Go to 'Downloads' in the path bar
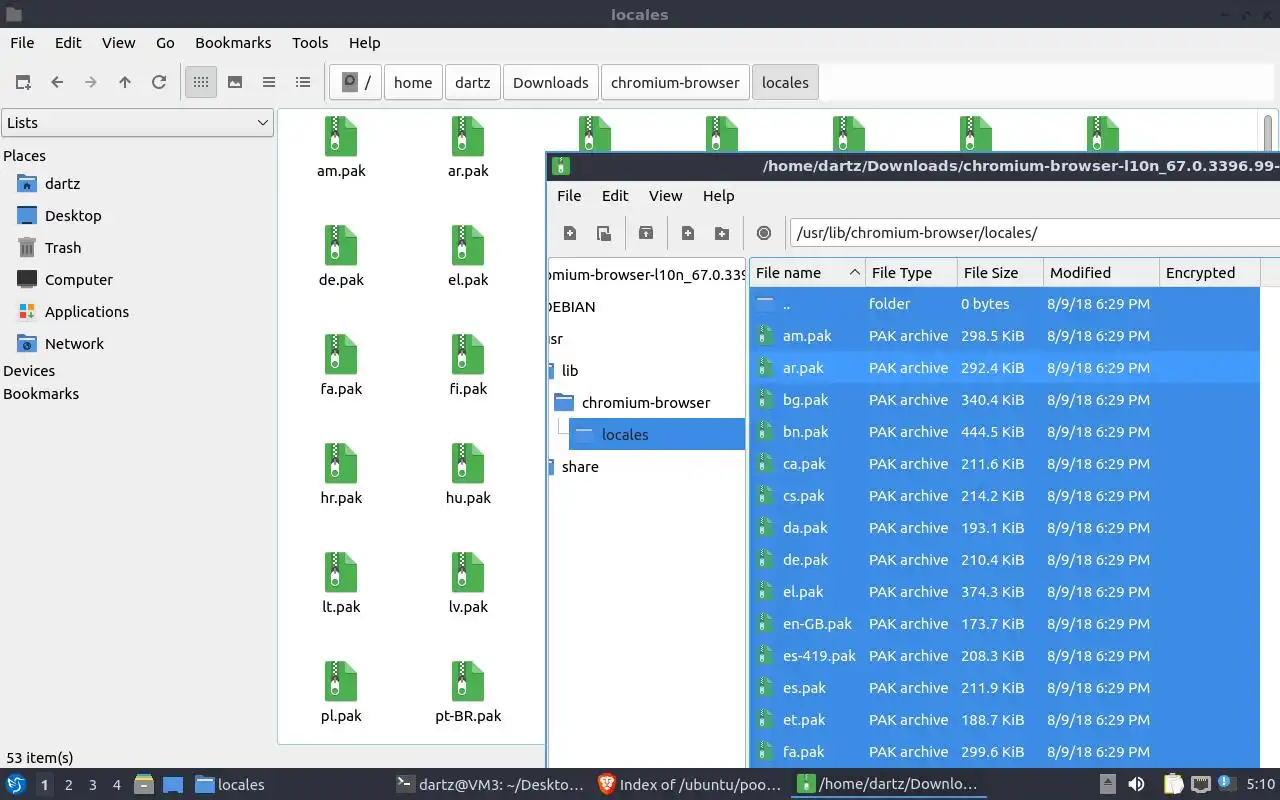The height and width of the screenshot is (800, 1280). (x=551, y=82)
